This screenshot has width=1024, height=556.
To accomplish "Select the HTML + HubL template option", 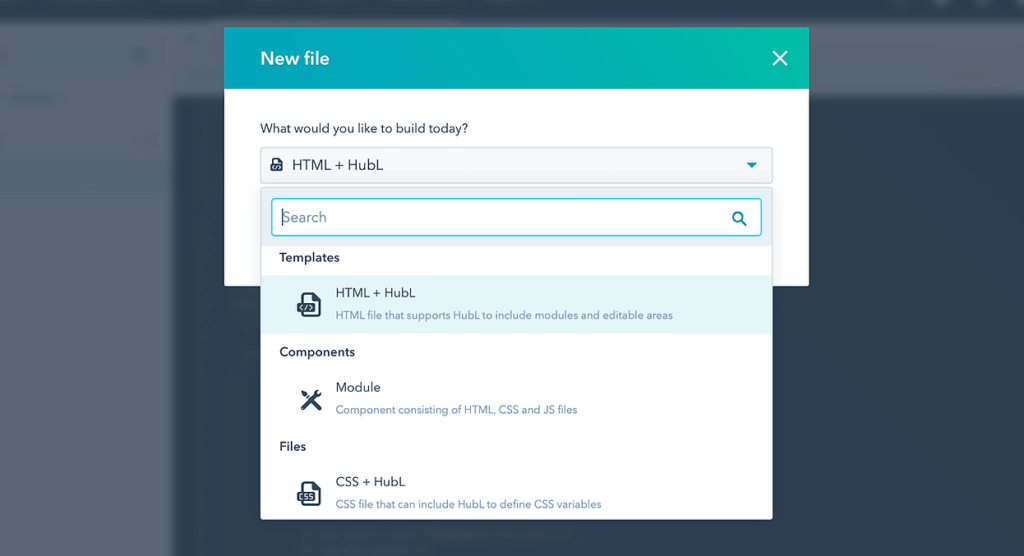I will [516, 304].
